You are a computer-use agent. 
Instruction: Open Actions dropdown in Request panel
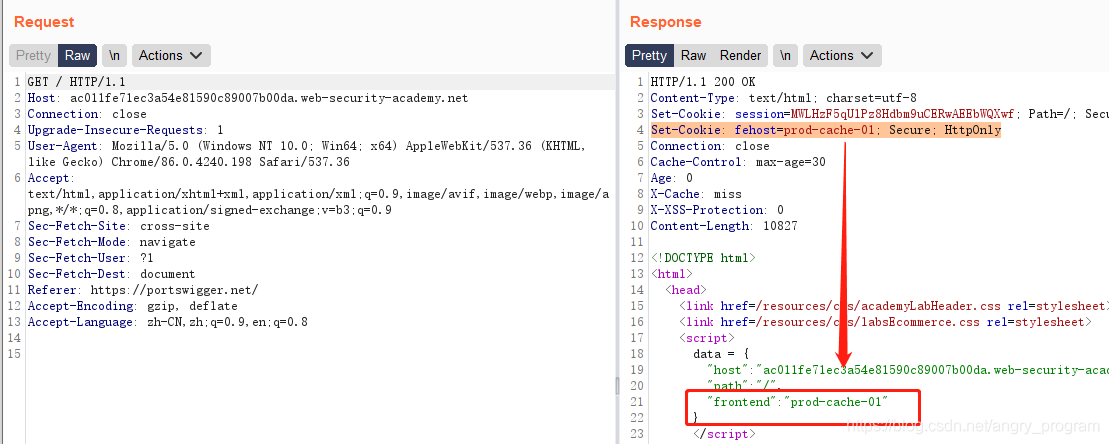click(171, 55)
